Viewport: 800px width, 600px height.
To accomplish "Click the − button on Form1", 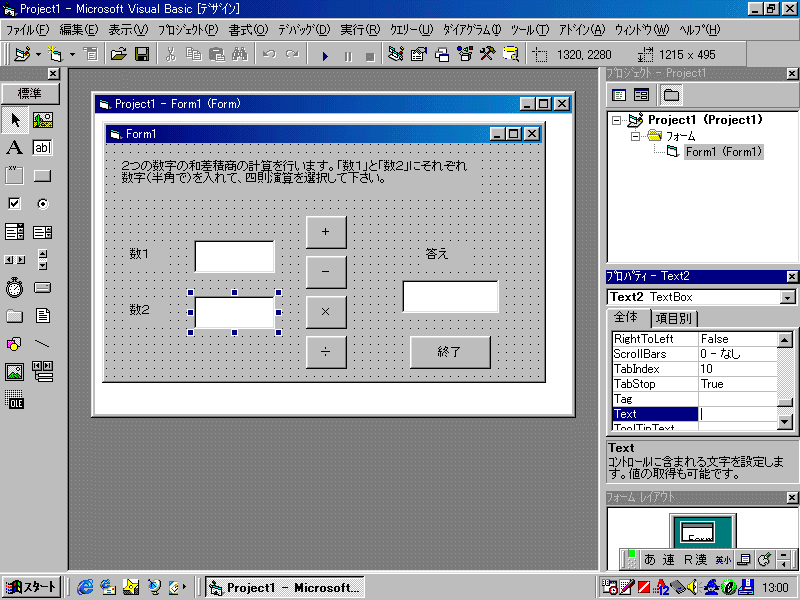I will coord(326,272).
